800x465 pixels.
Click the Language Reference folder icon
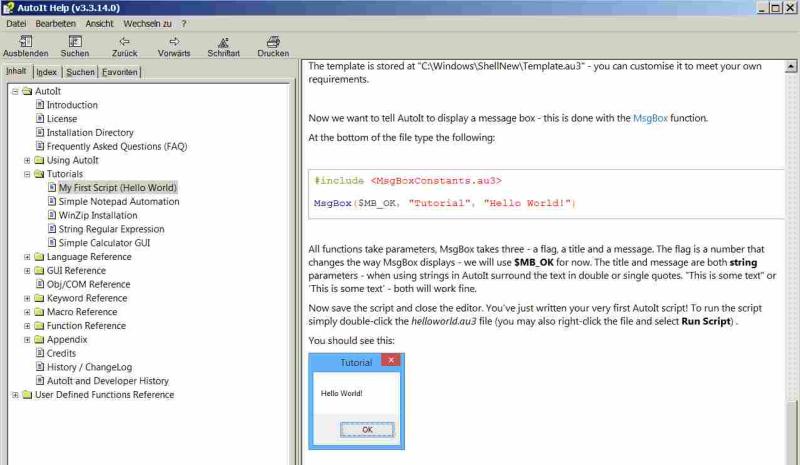coord(39,257)
